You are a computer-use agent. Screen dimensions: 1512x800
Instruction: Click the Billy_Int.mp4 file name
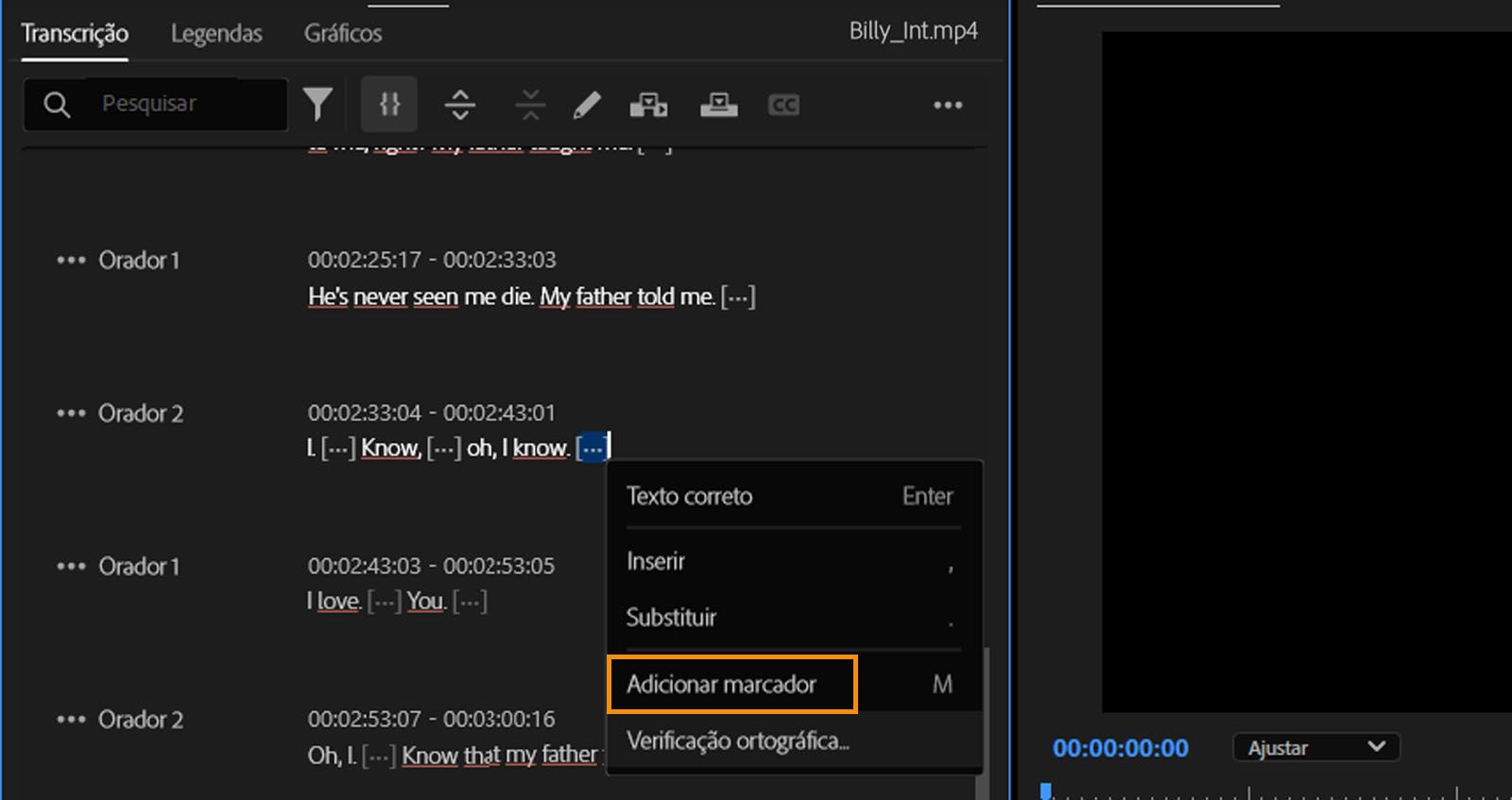coord(913,30)
